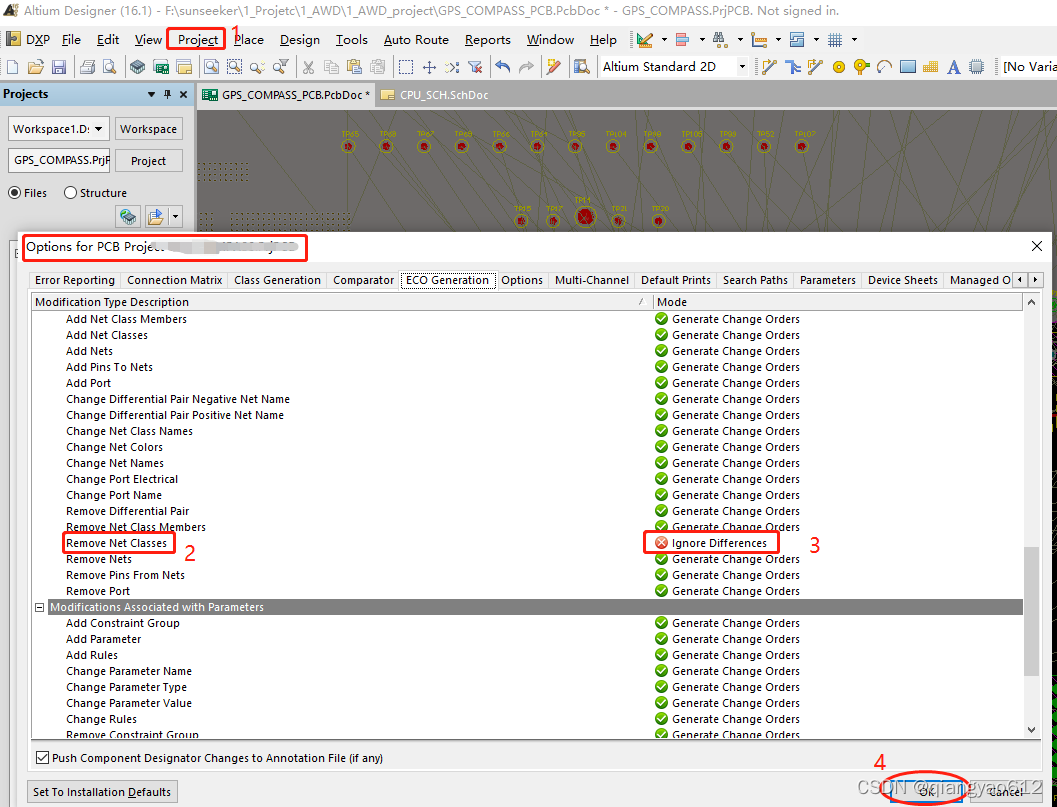
Task: Toggle Push Component Designator Changes checkbox
Action: tap(42, 758)
